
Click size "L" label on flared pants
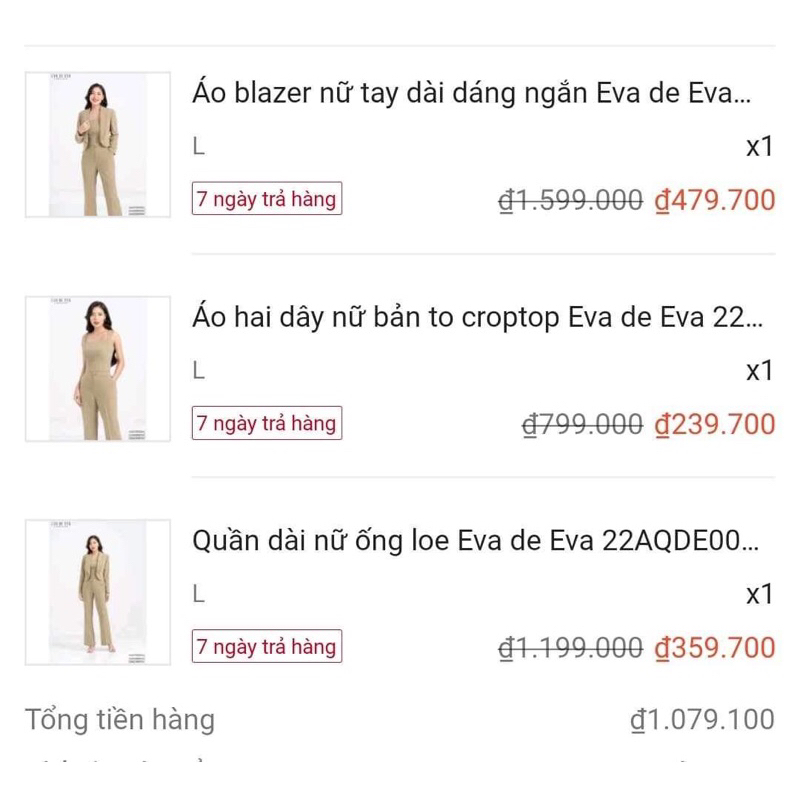coord(198,595)
